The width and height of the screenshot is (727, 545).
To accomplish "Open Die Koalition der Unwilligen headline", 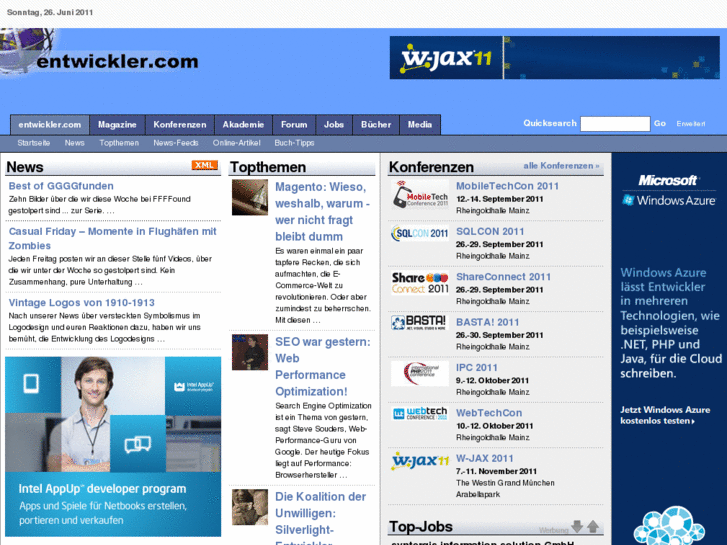I will coord(320,517).
